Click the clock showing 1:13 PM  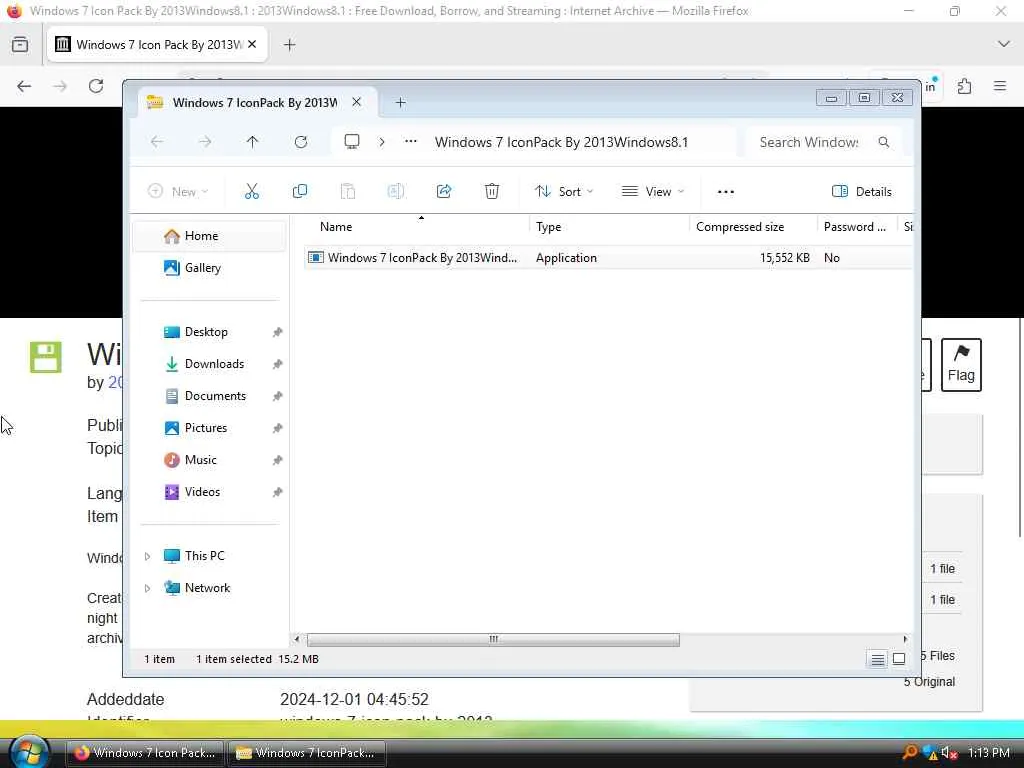(x=989, y=753)
